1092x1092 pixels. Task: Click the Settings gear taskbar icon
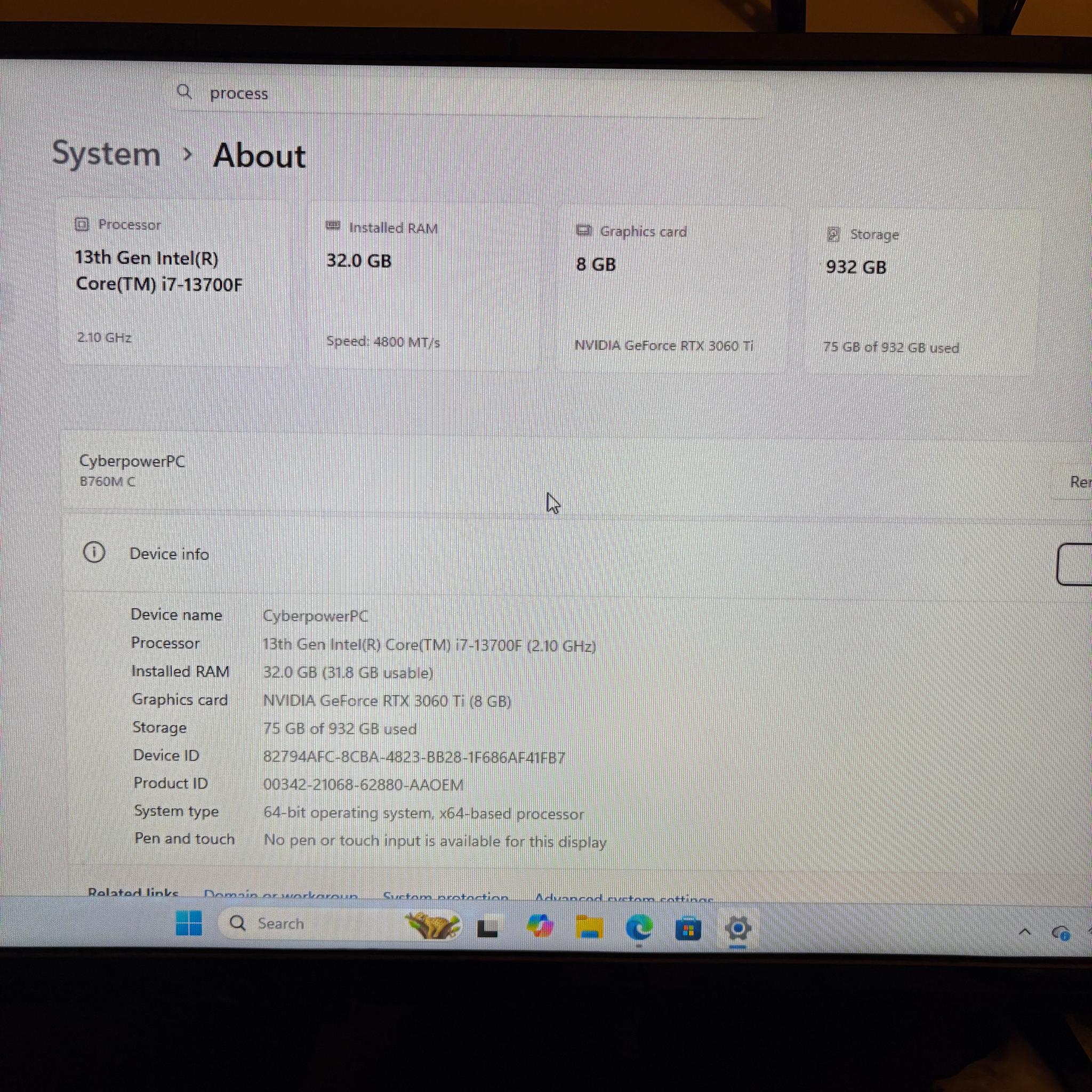coord(737,928)
